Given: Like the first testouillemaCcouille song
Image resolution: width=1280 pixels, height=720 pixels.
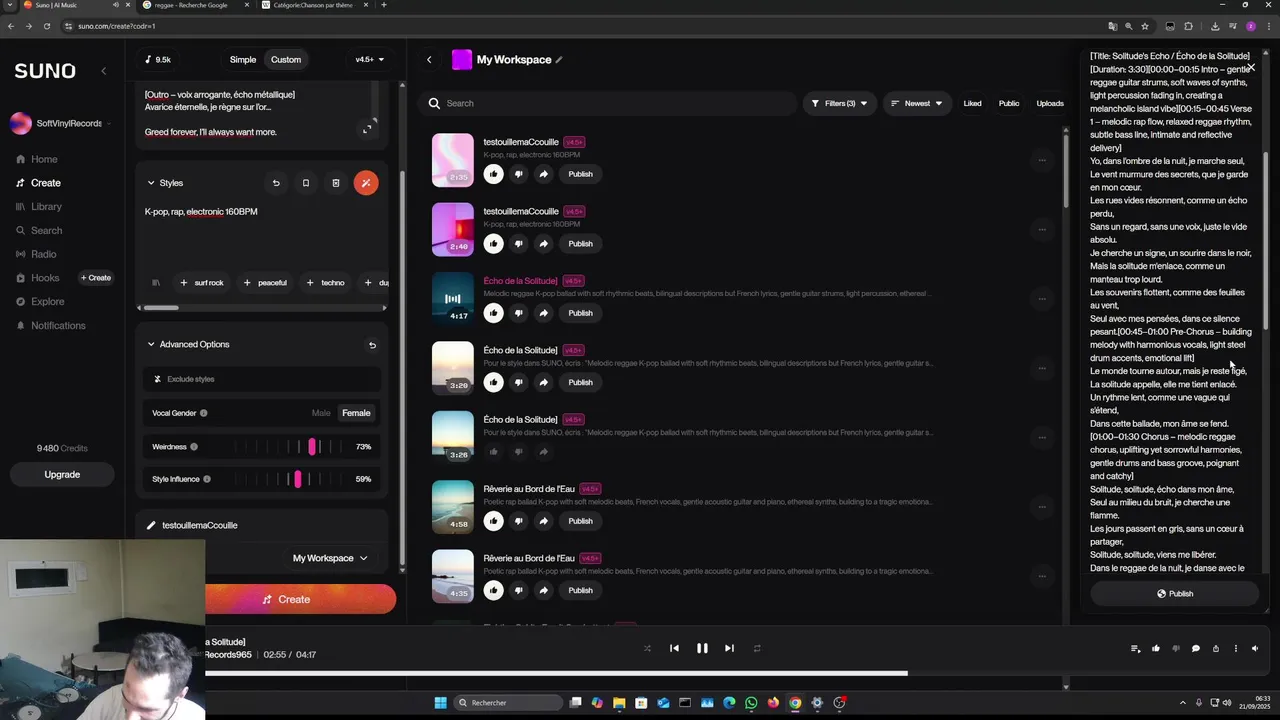Looking at the screenshot, I should (493, 174).
